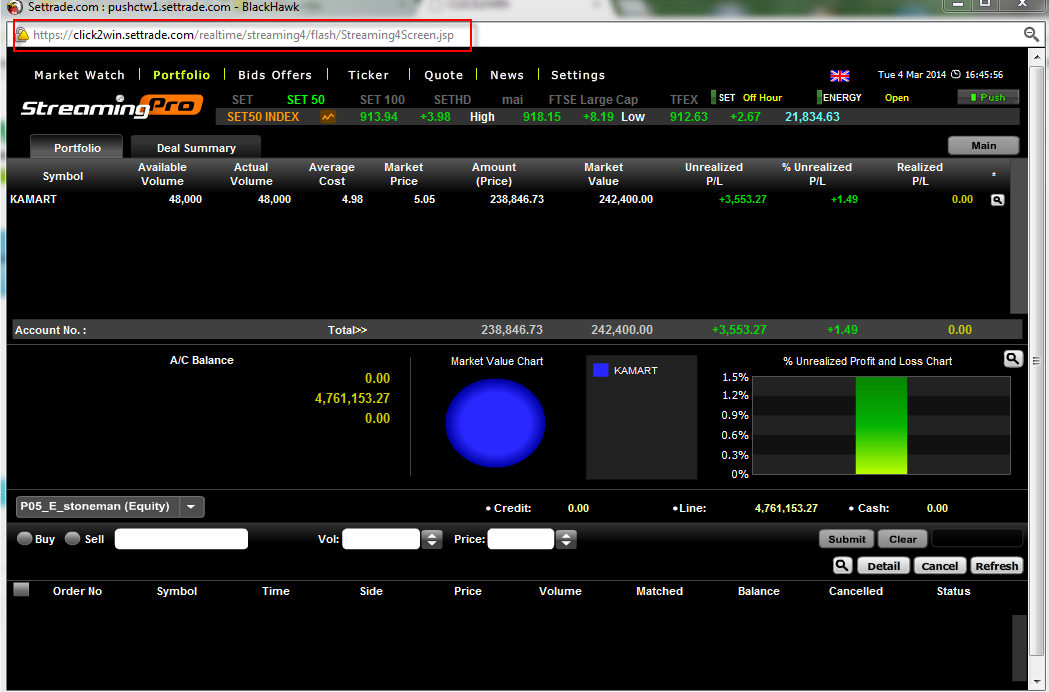The image size is (1049, 692).
Task: Select the FTSE Large Cap tab
Action: coord(593,100)
